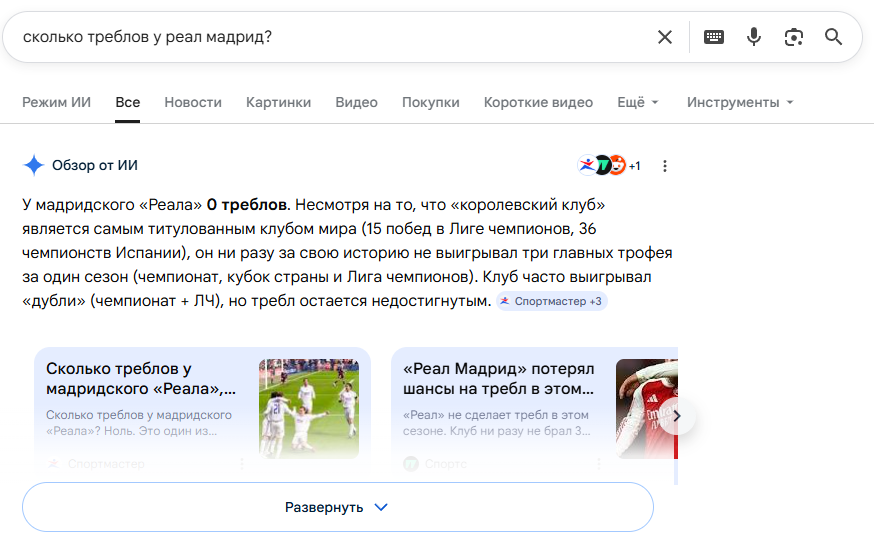The image size is (874, 541).
Task: Switch to Режим ИИ tab
Action: pos(56,103)
